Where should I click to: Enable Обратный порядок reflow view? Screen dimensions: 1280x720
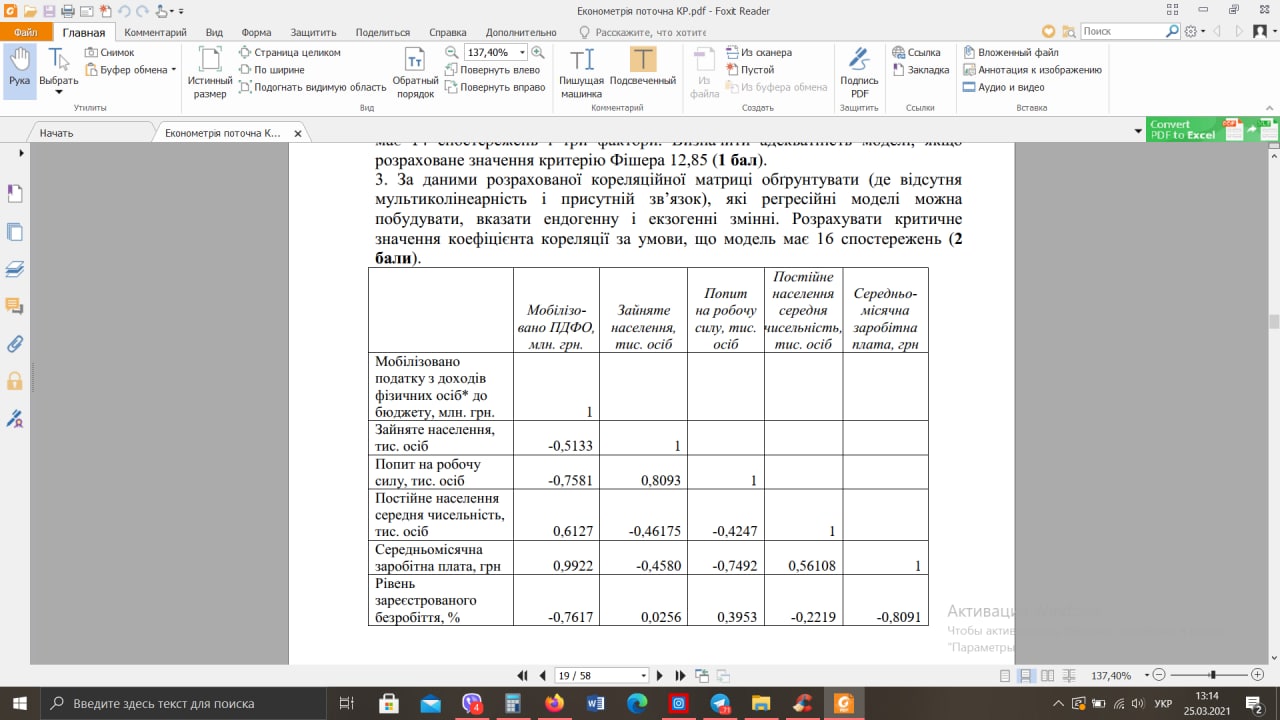click(415, 72)
